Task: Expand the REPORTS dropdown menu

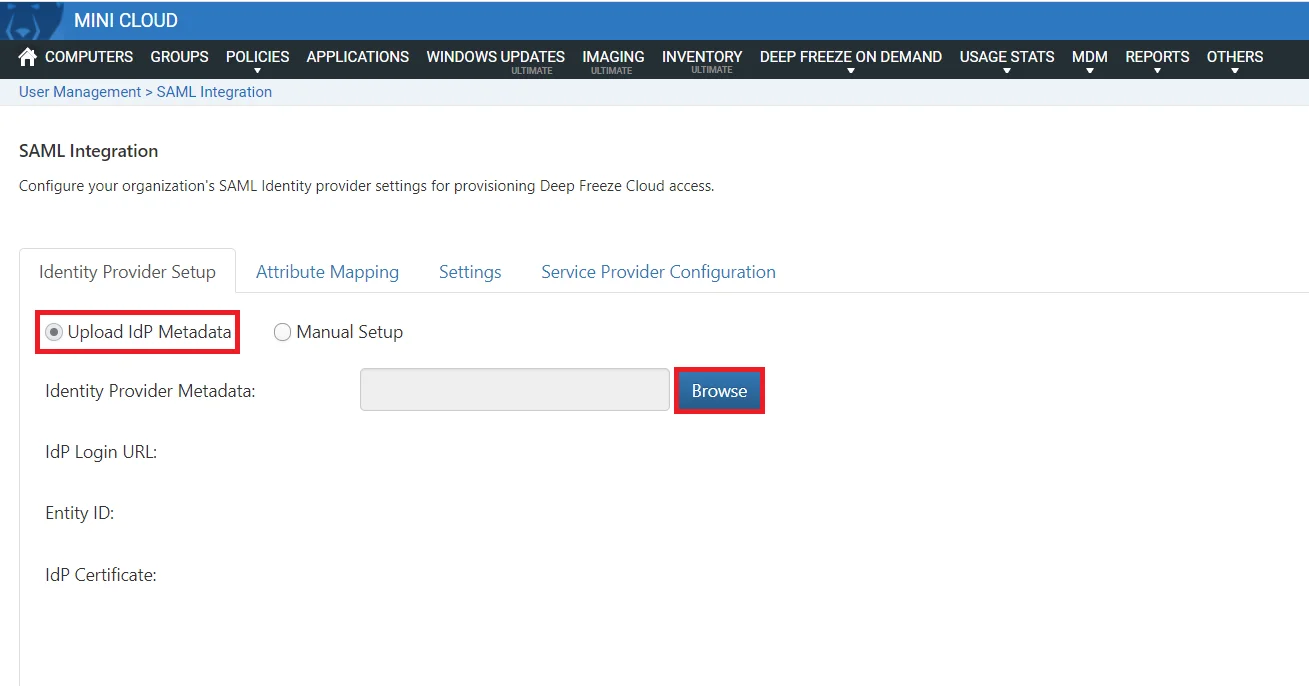Action: [x=1156, y=57]
